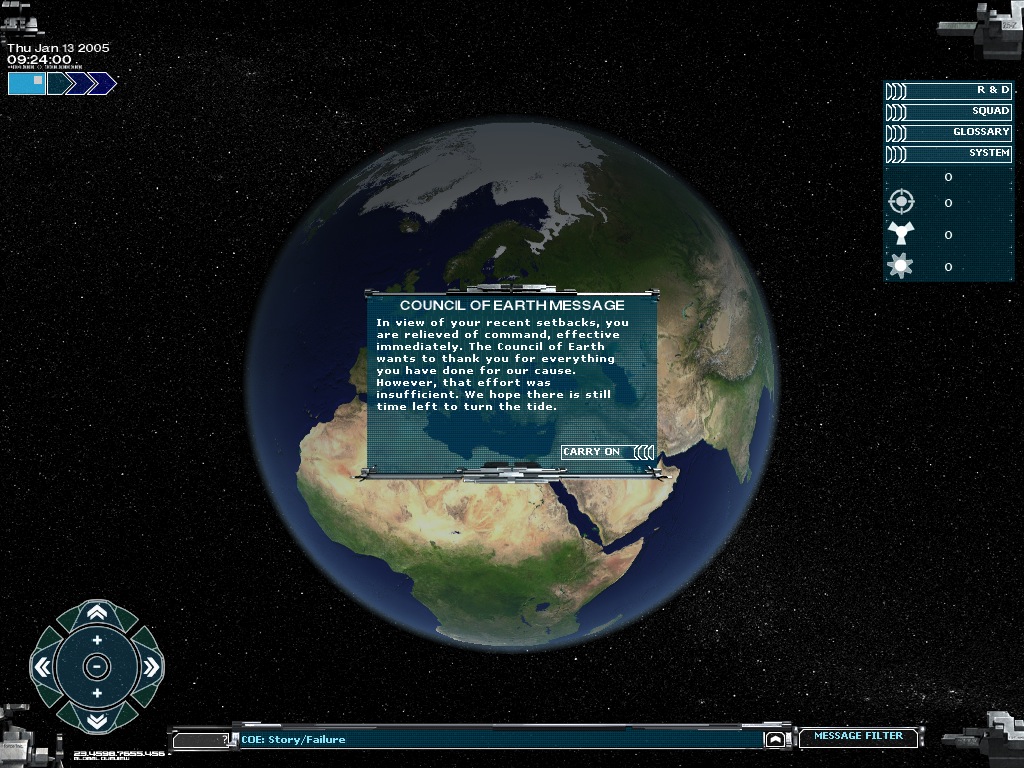Expand the SQUAD panel chevrons

pos(897,110)
